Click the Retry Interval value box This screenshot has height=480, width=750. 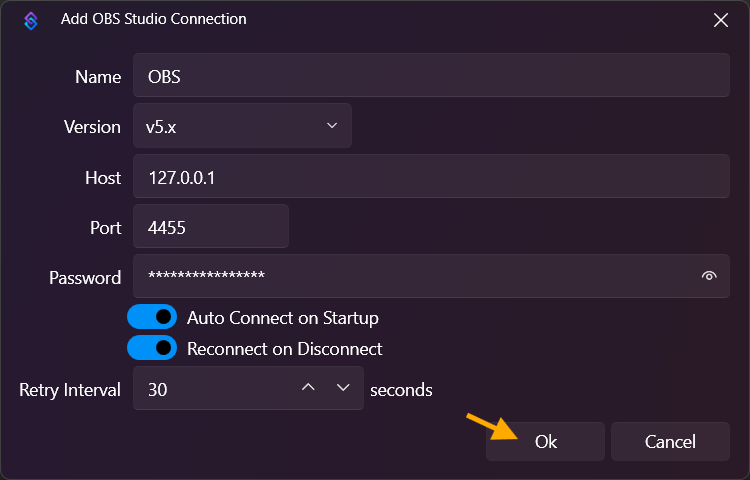pyautogui.click(x=215, y=389)
